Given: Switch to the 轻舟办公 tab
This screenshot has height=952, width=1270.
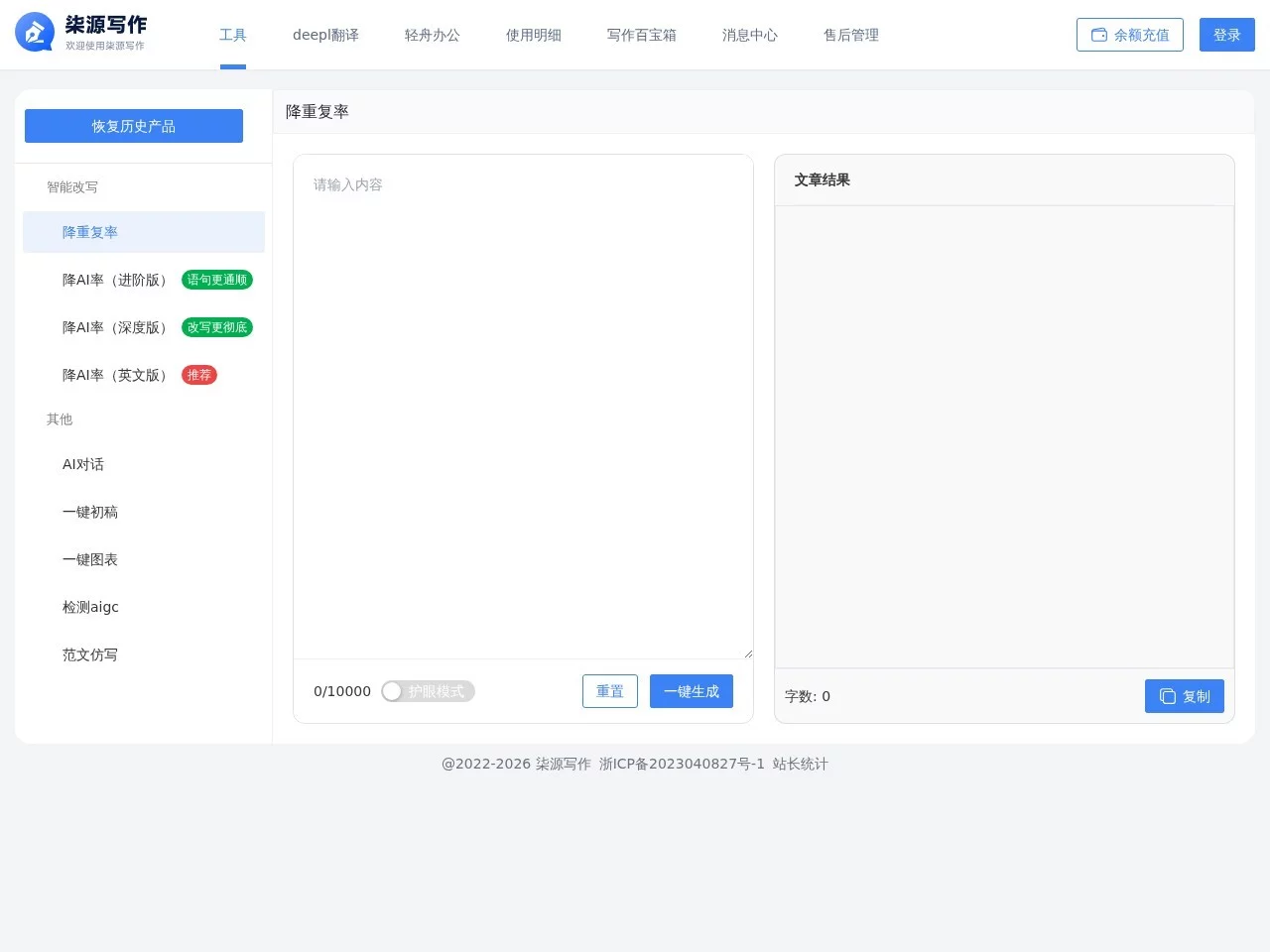Looking at the screenshot, I should (432, 35).
